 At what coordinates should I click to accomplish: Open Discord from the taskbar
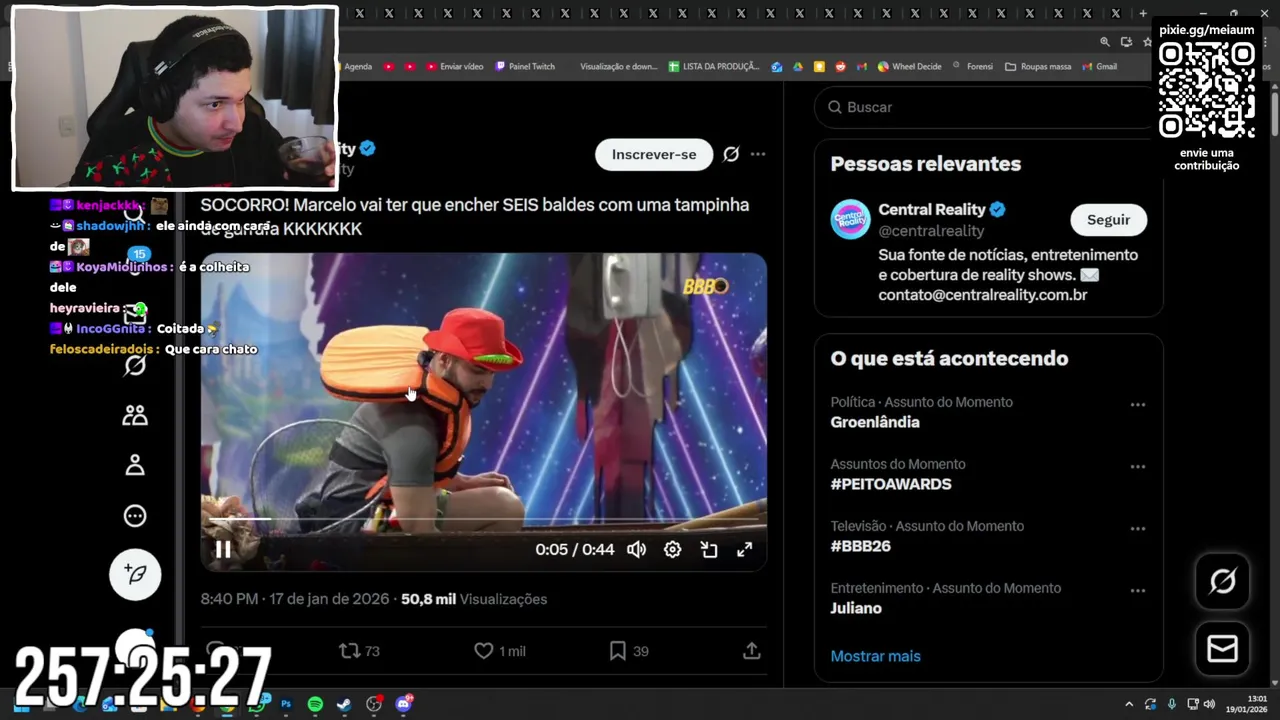(x=404, y=704)
